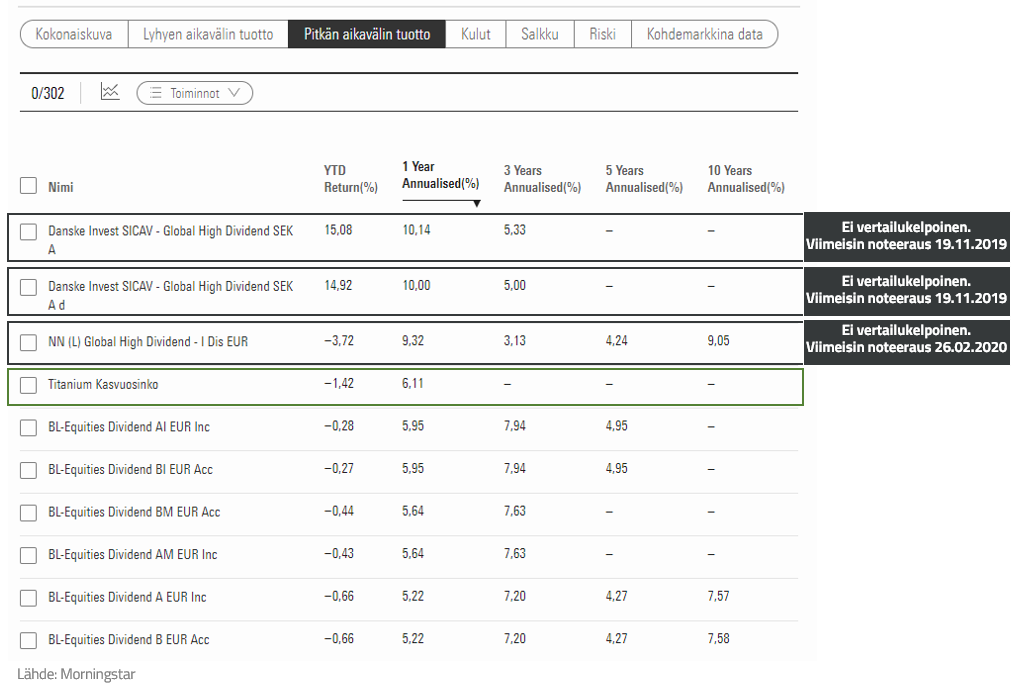The height and width of the screenshot is (690, 1016).
Task: Check the Danske Global High Dividend SEK A d row
Action: point(29,287)
